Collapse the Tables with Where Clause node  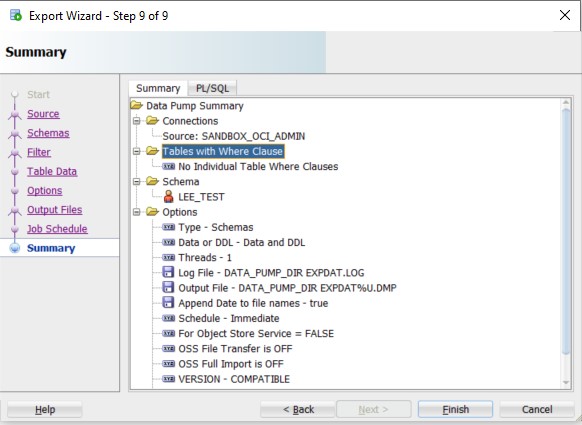pos(137,151)
